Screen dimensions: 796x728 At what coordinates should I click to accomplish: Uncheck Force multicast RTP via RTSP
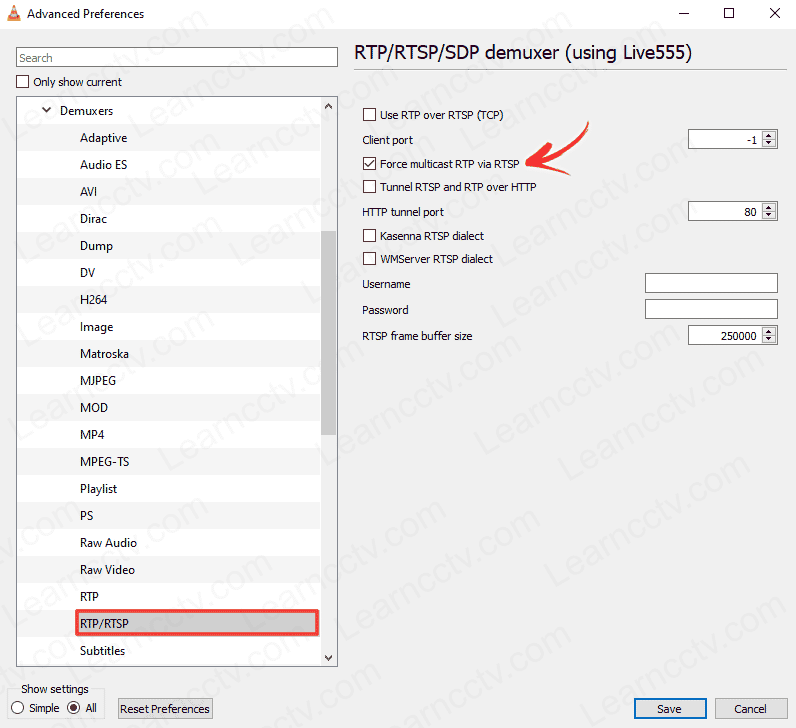point(370,164)
